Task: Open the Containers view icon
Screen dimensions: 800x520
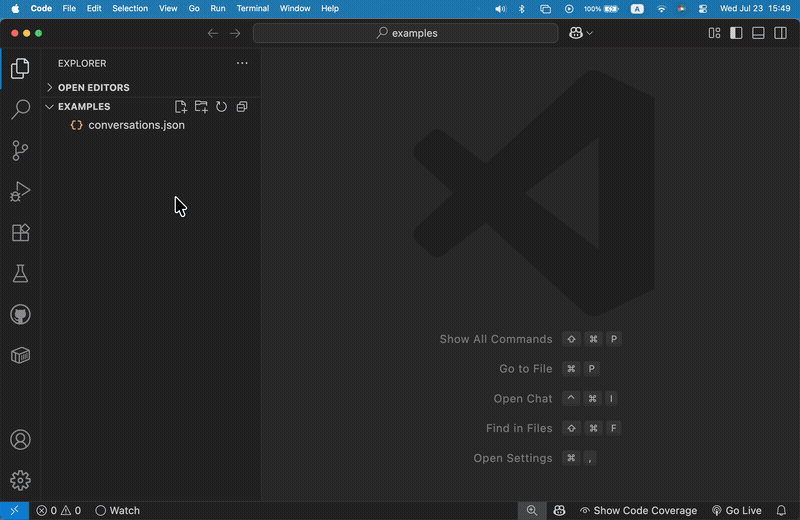Action: (x=20, y=356)
